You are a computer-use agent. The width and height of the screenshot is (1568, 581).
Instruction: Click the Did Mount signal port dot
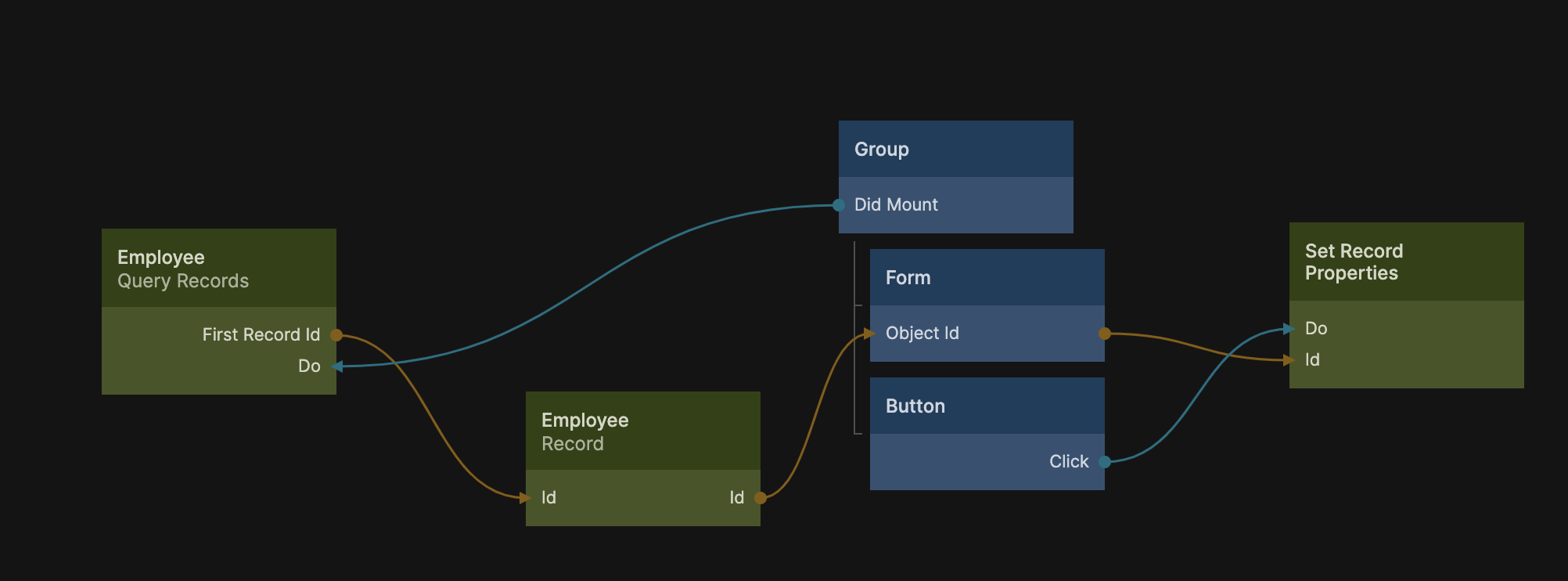click(x=839, y=205)
